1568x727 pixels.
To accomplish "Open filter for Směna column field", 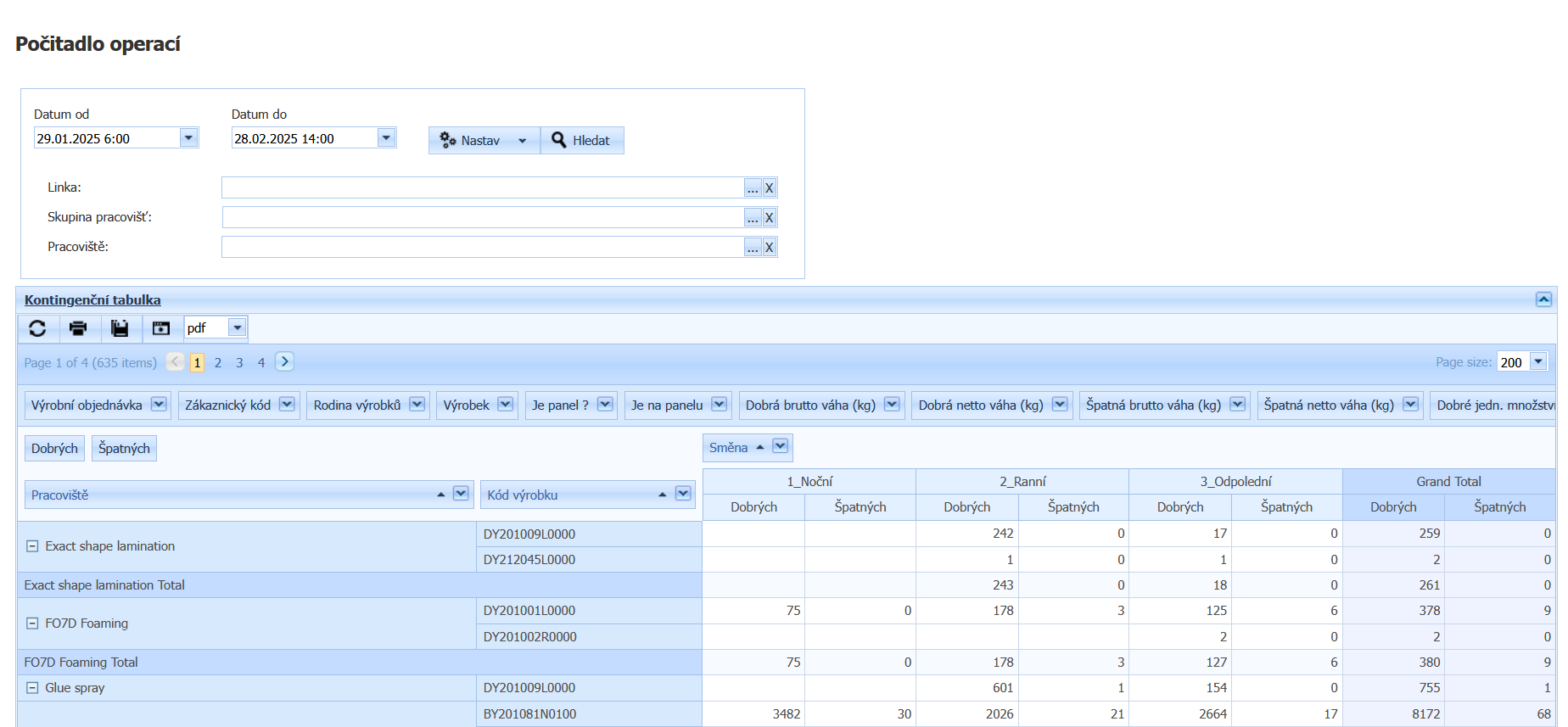I will (x=781, y=447).
